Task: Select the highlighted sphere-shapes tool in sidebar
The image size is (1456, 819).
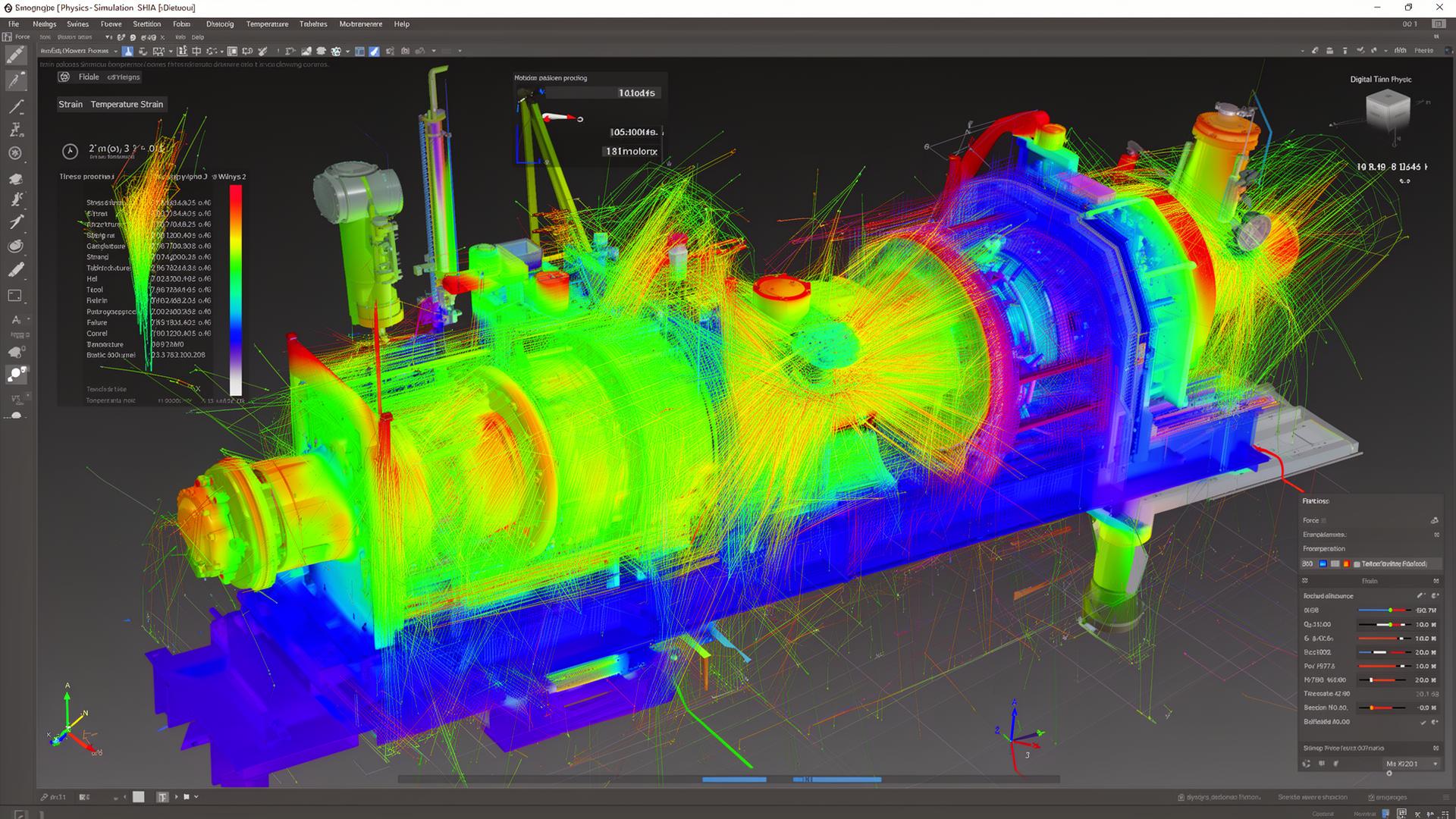Action: click(16, 375)
